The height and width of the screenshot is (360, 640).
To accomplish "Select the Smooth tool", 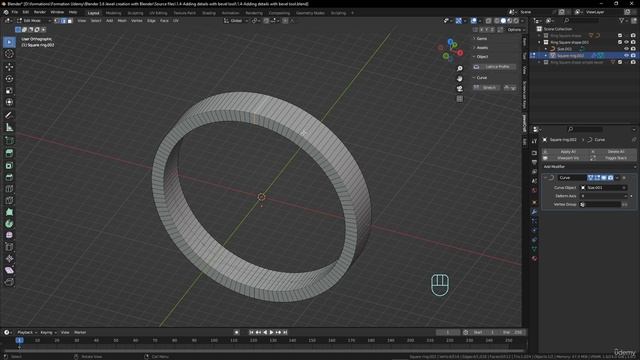I will pos(9,236).
